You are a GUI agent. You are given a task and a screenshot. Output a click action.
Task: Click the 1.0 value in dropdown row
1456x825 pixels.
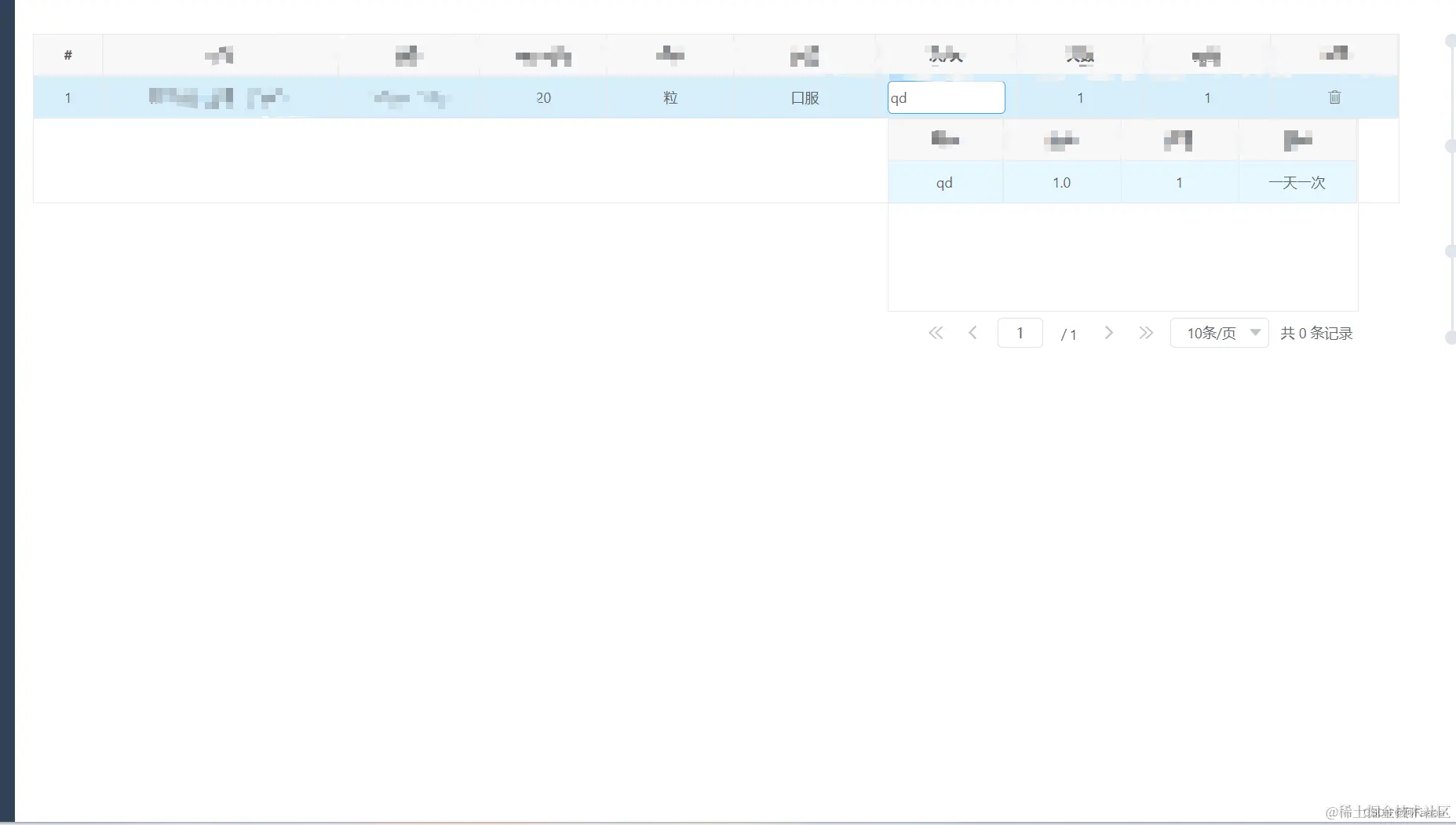coord(1061,182)
